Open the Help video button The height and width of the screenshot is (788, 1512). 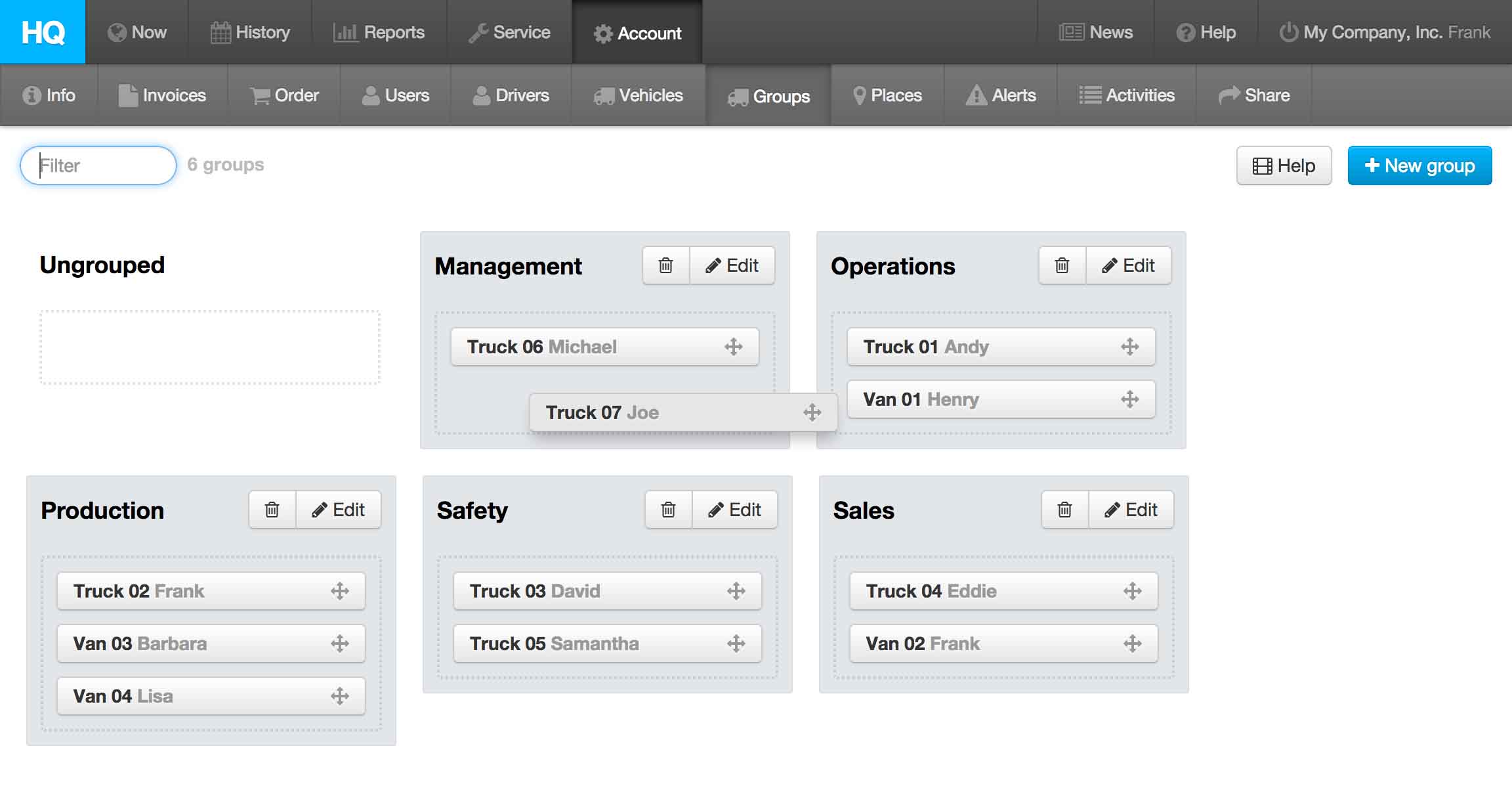coord(1284,165)
